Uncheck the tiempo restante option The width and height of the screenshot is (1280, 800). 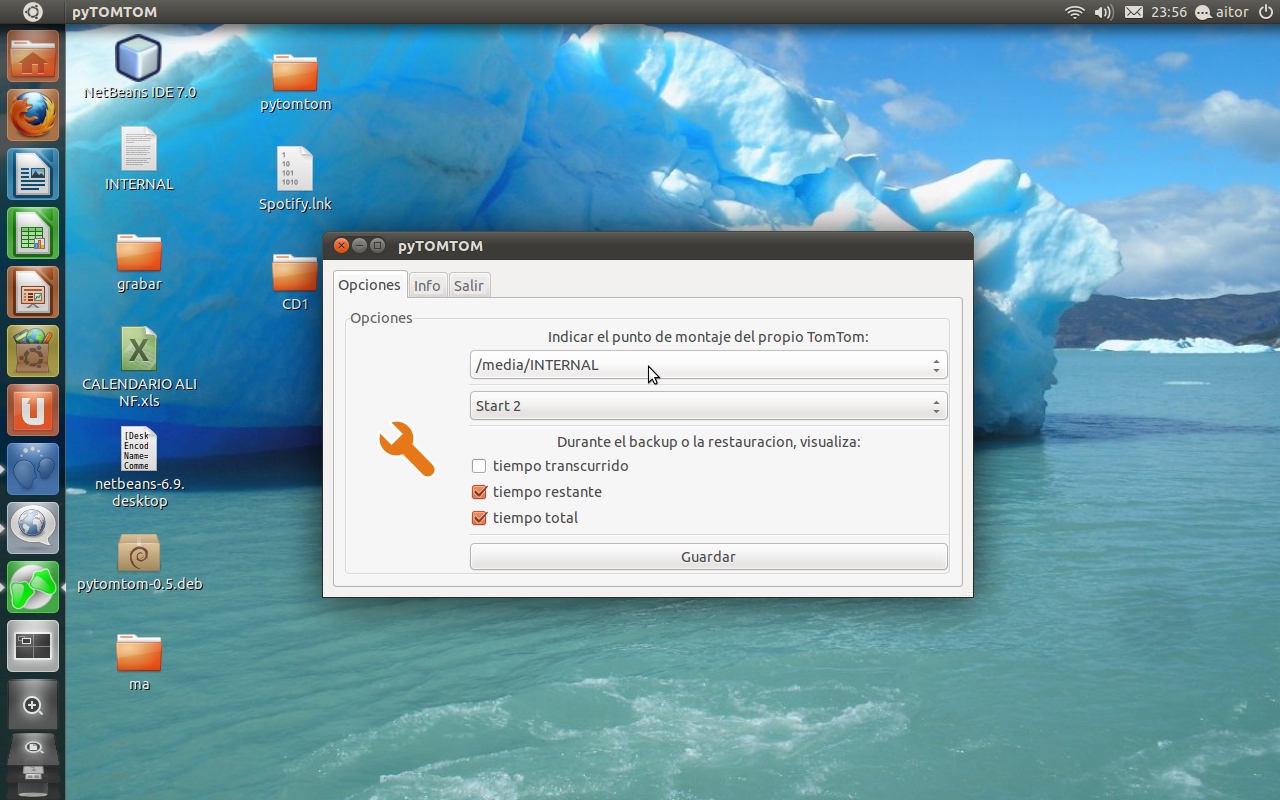pyautogui.click(x=478, y=491)
